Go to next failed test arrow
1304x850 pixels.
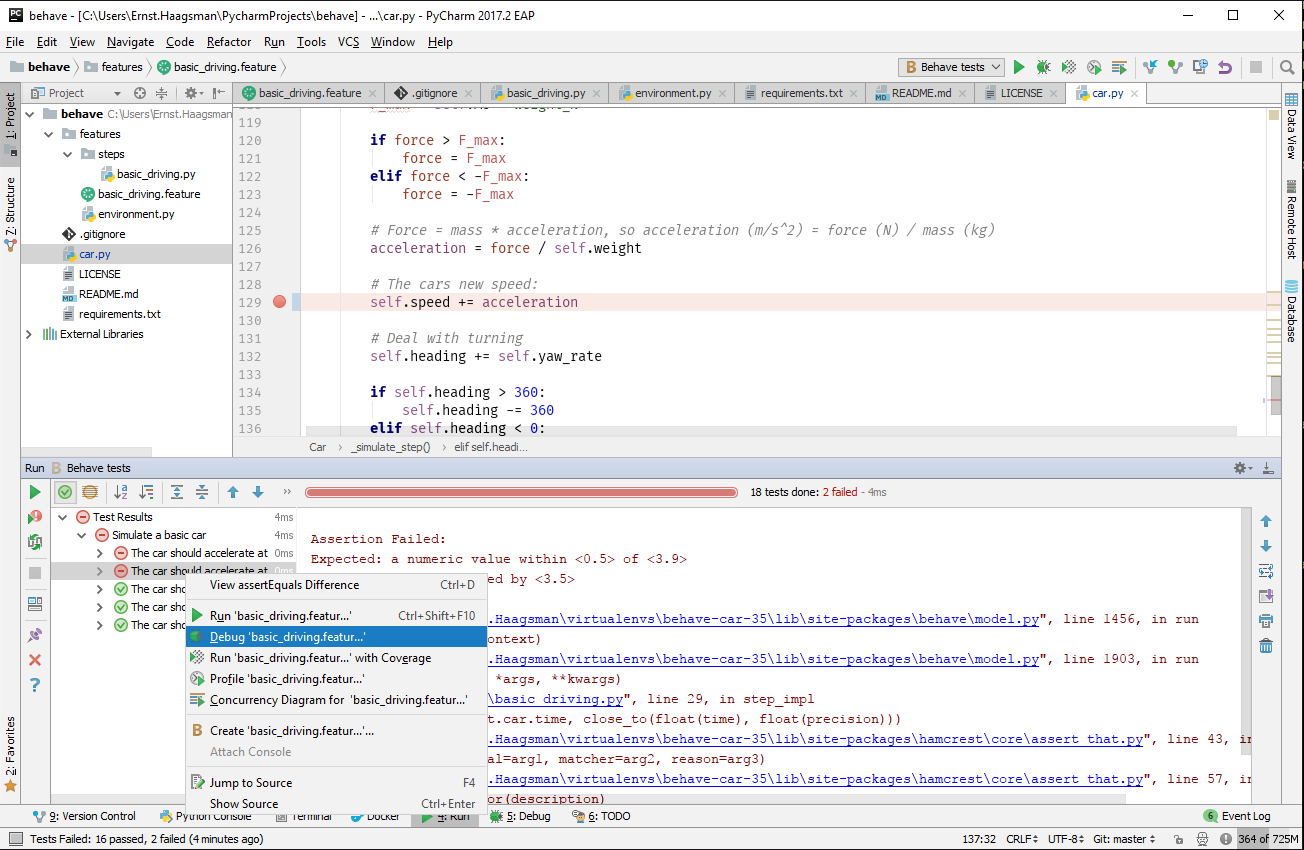[258, 492]
